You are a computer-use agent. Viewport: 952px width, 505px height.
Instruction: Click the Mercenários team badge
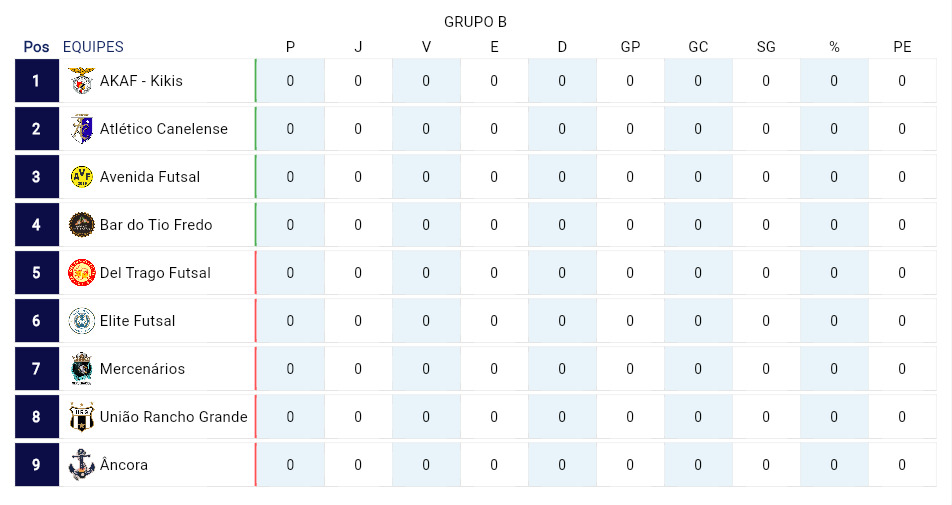81,368
